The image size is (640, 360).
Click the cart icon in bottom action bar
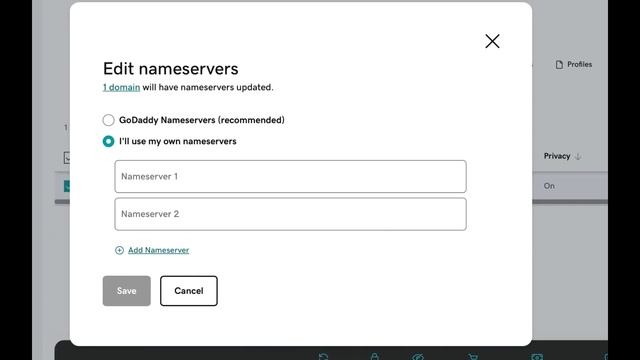473,357
